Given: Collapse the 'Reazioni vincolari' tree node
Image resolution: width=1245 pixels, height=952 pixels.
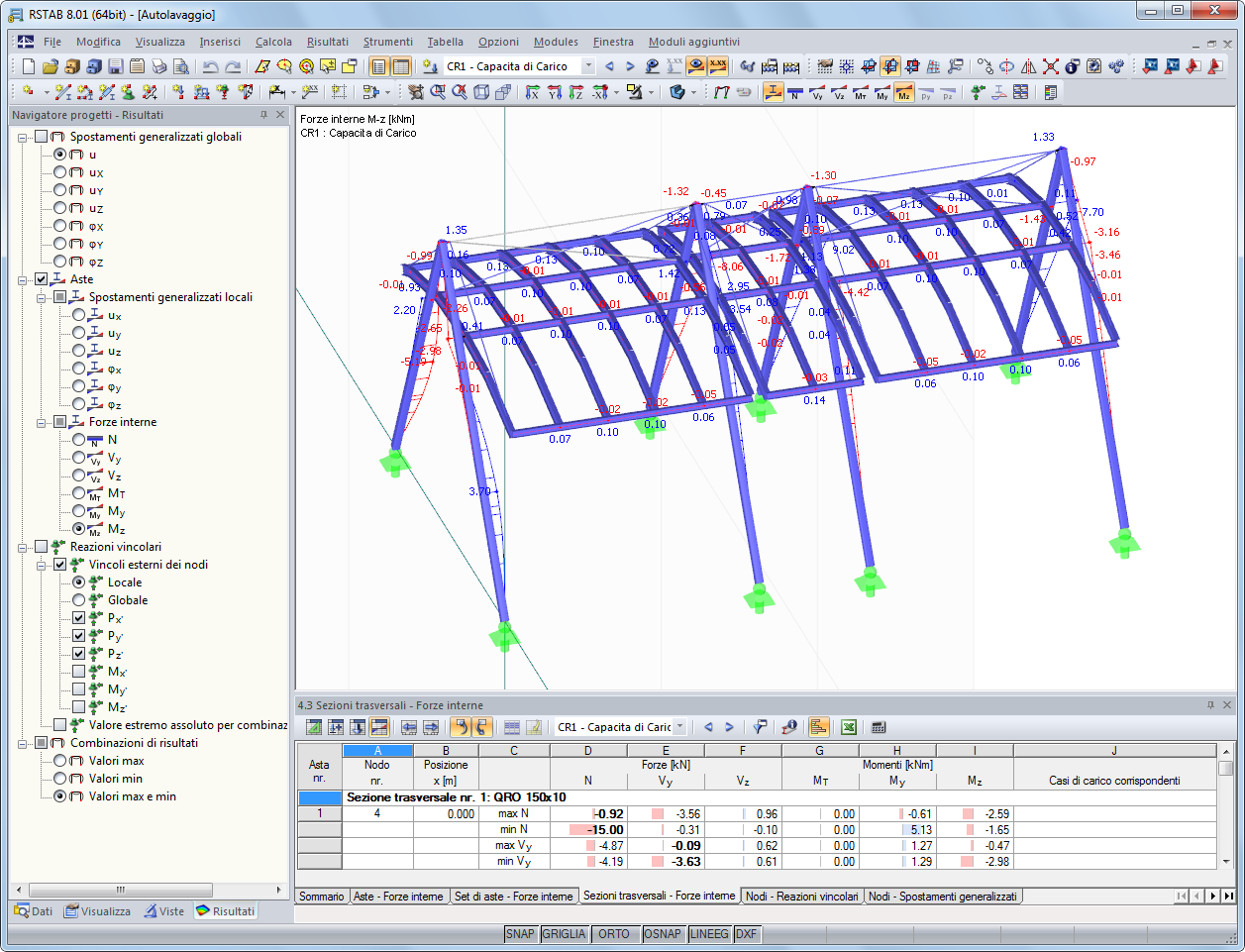Looking at the screenshot, I should pyautogui.click(x=23, y=547).
